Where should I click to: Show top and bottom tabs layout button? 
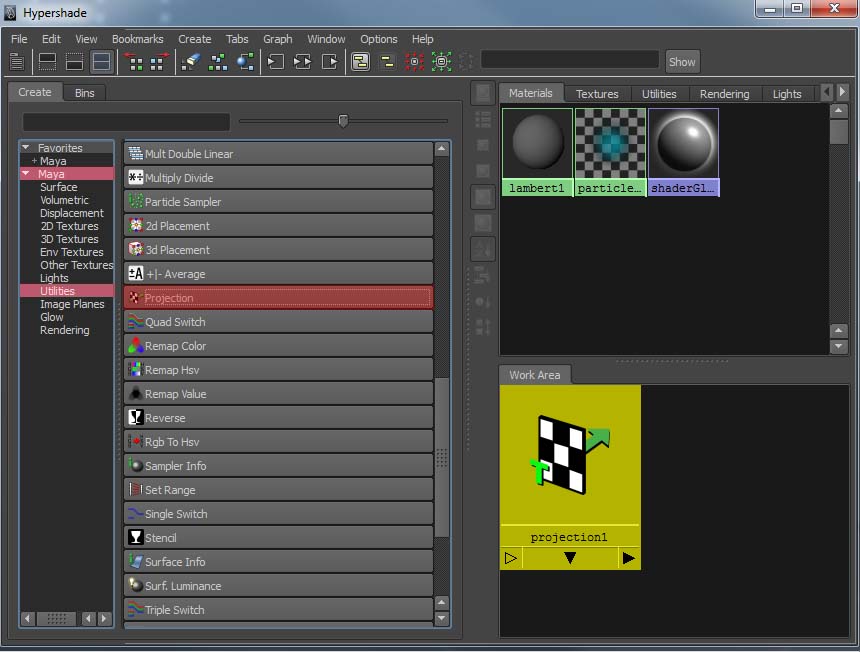click(x=101, y=61)
